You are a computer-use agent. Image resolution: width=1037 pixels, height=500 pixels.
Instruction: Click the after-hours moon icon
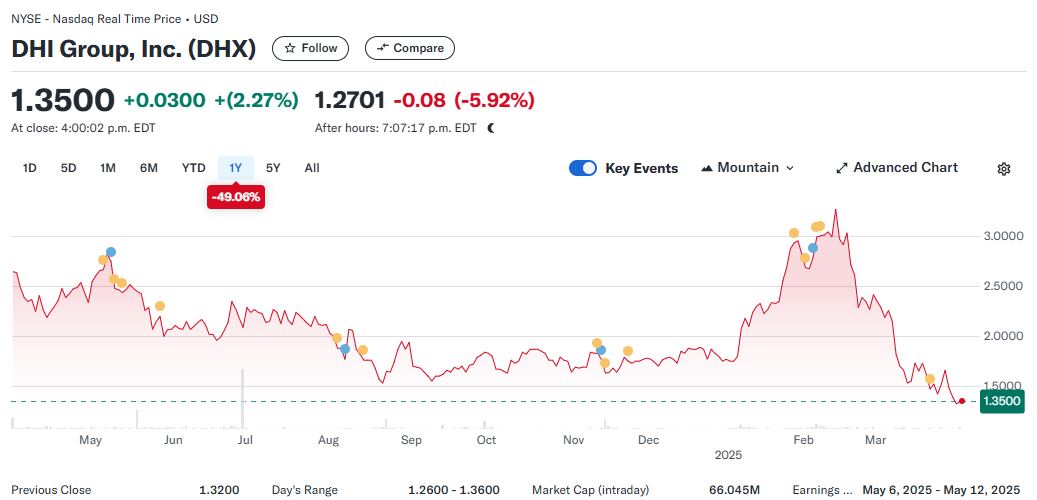click(491, 128)
